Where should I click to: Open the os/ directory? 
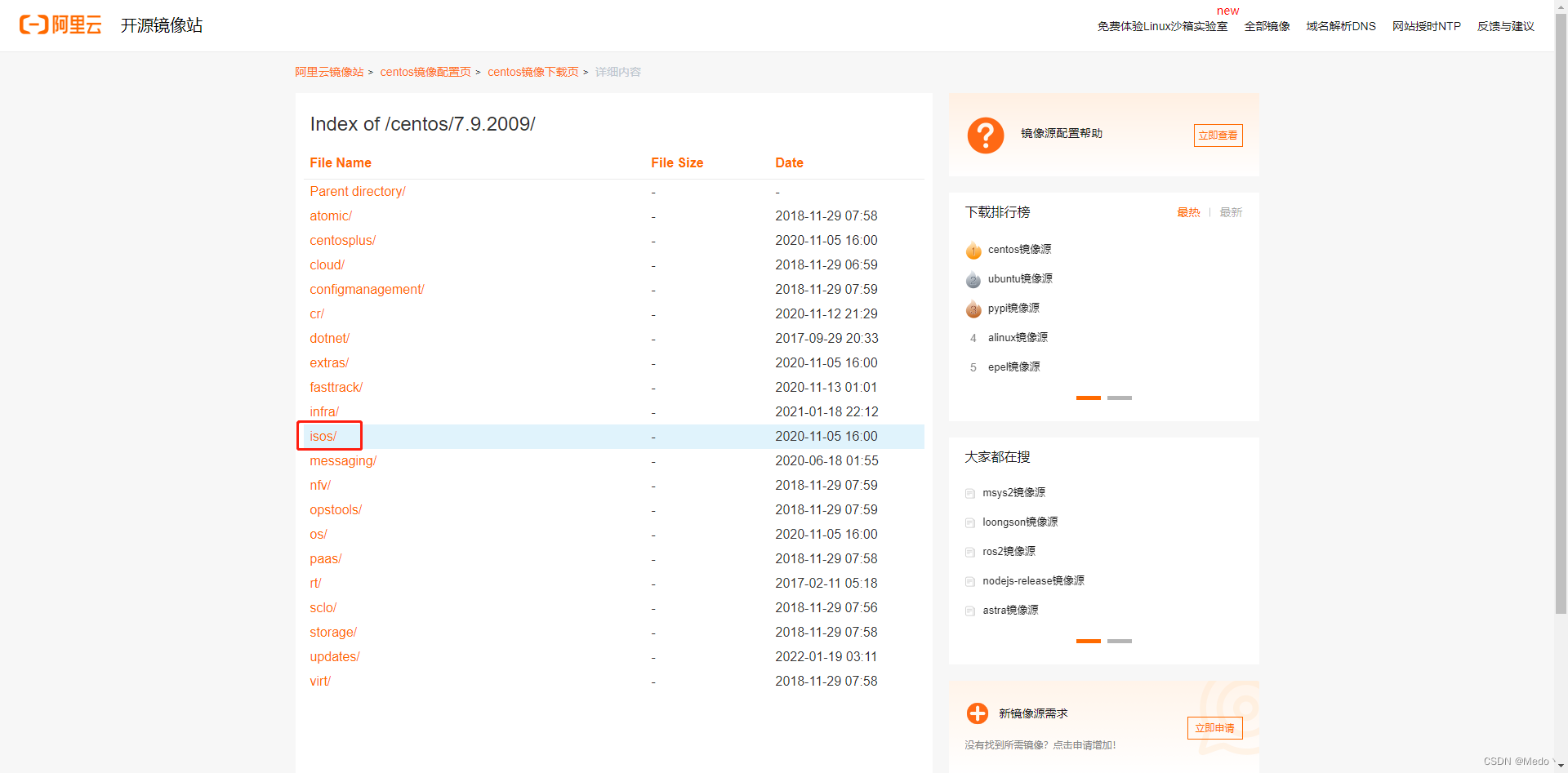click(318, 534)
